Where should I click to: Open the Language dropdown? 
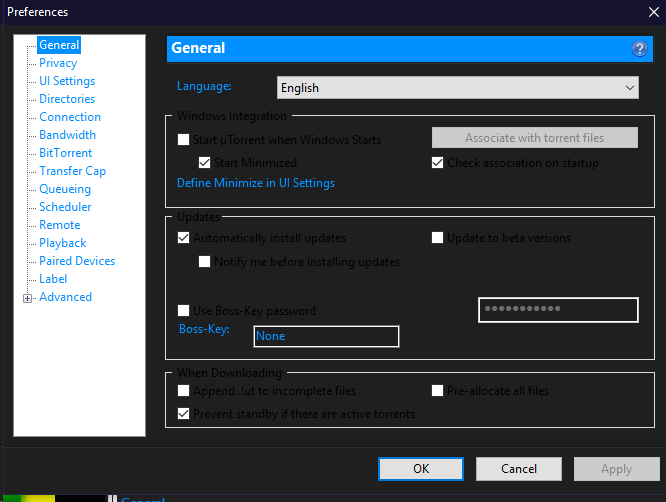(x=457, y=88)
